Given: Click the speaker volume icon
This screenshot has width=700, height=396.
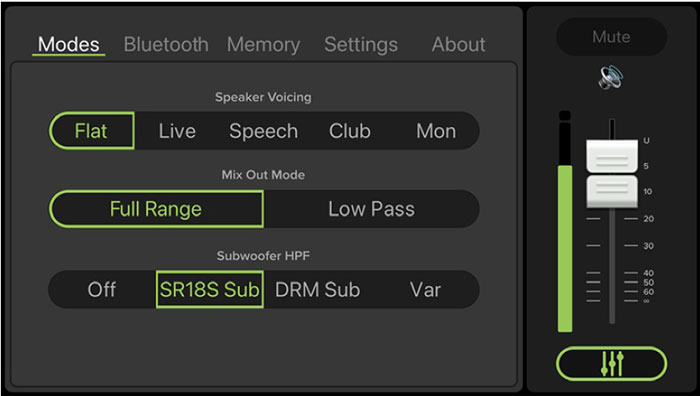Looking at the screenshot, I should pyautogui.click(x=611, y=77).
